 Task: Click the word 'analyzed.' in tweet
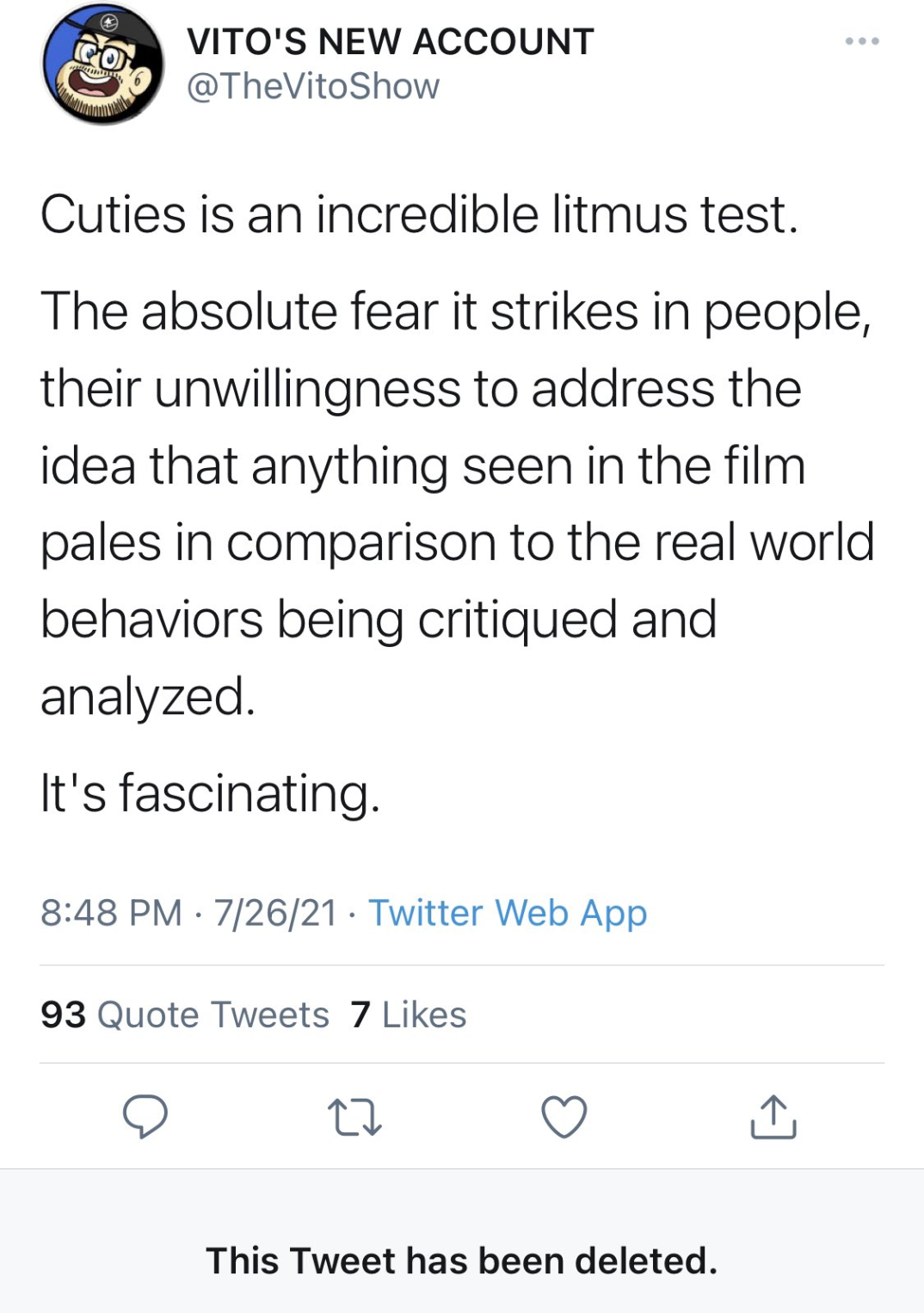pos(147,697)
